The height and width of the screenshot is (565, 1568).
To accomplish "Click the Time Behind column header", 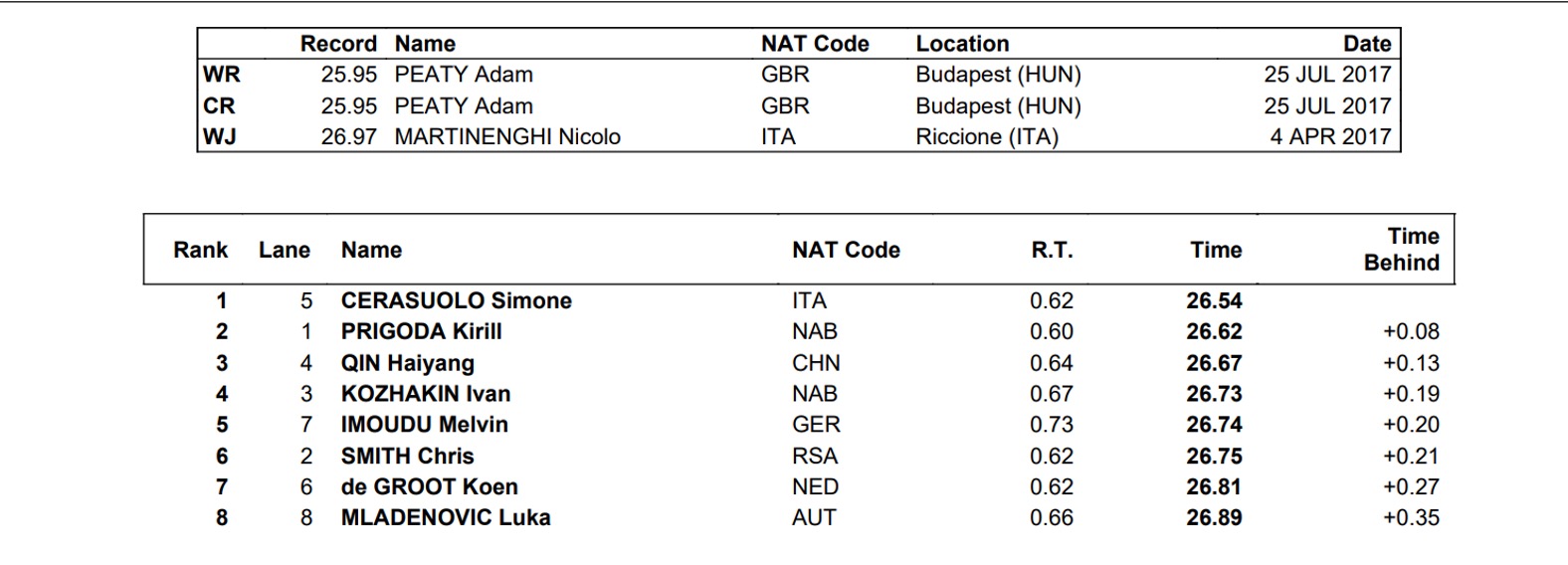I will click(x=1401, y=250).
